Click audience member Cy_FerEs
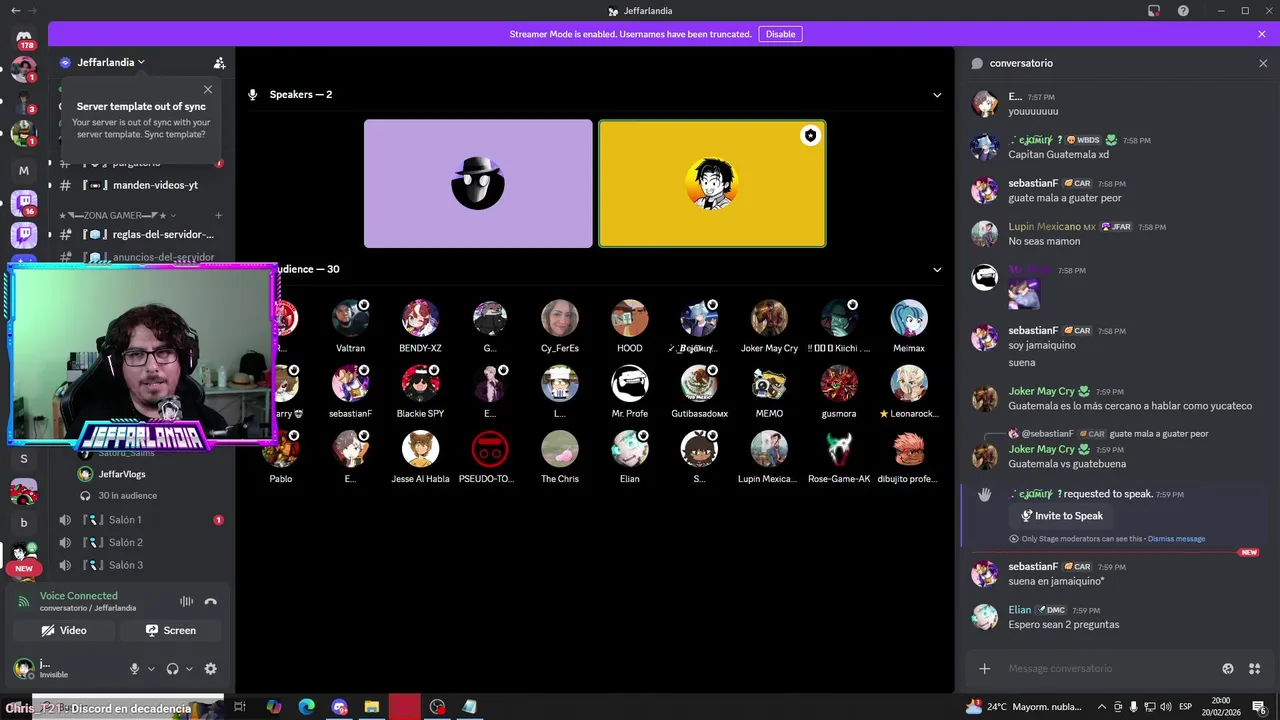This screenshot has height=720, width=1280. click(560, 326)
